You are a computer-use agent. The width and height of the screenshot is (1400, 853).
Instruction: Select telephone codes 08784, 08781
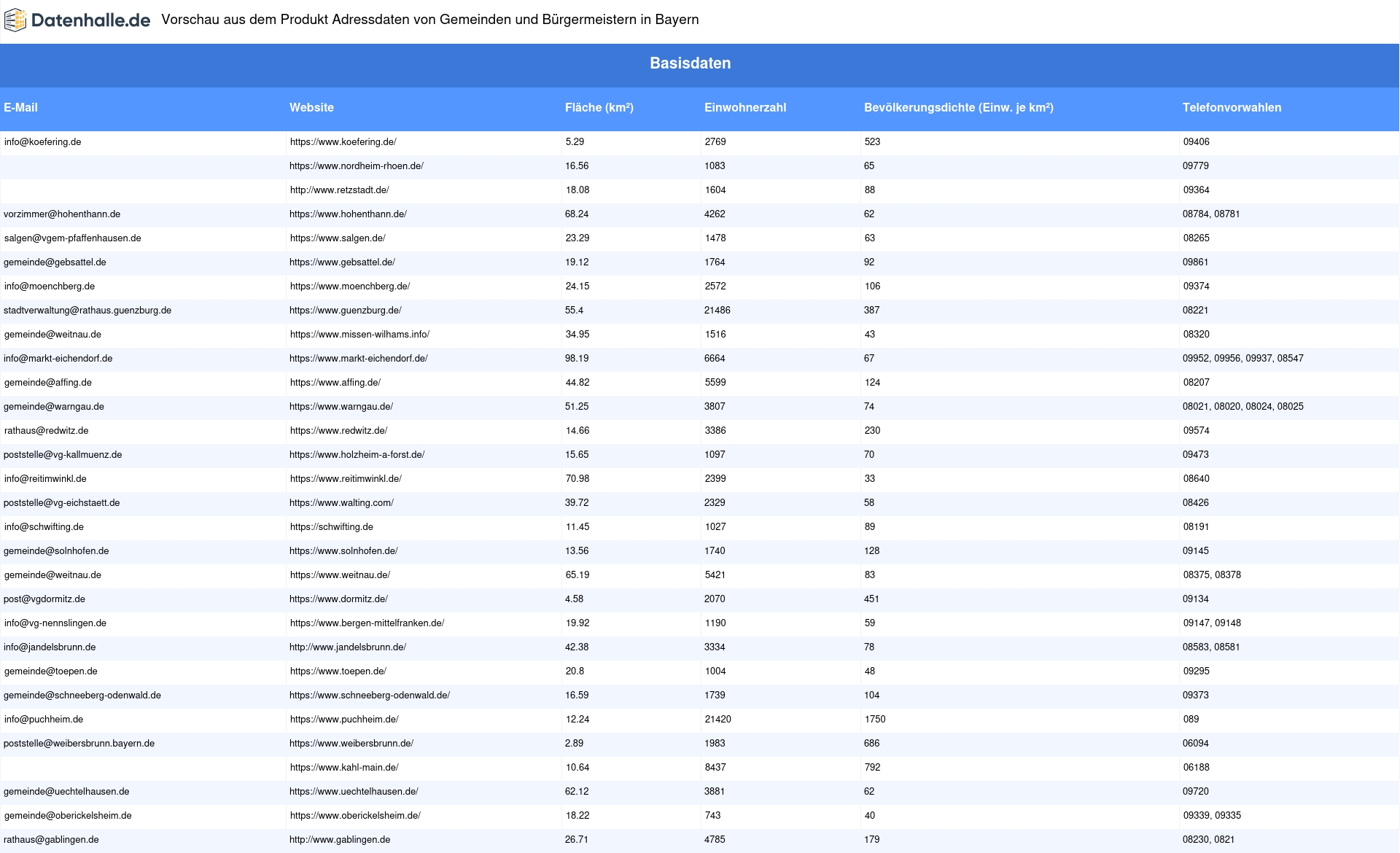1210,214
